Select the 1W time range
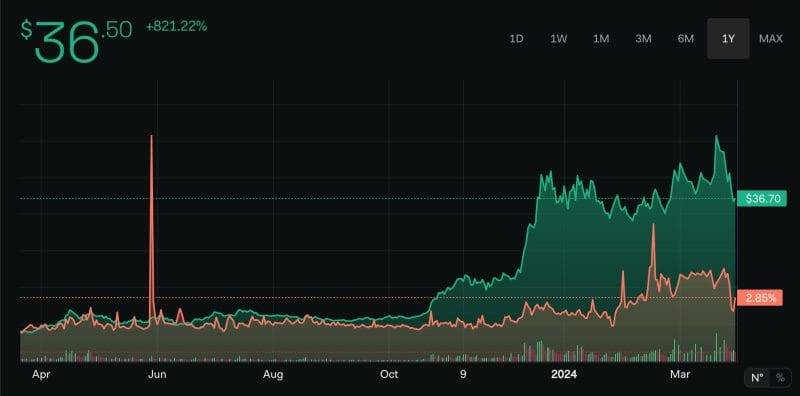 coord(559,39)
